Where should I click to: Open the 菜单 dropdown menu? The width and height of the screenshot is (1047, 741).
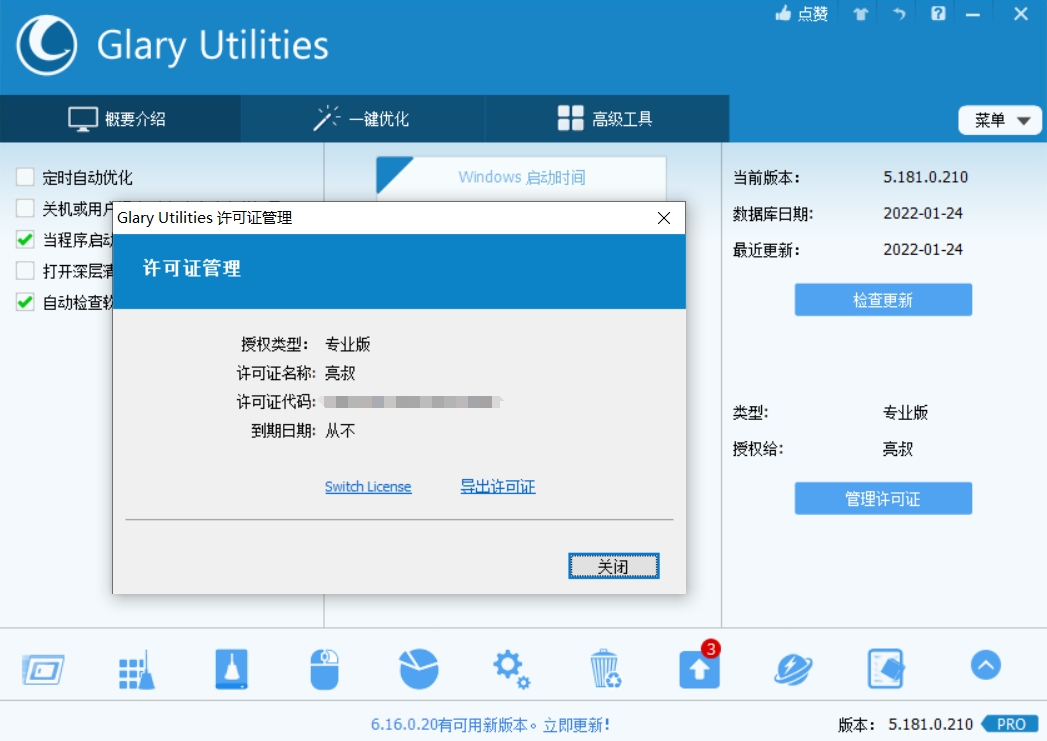coord(1000,120)
